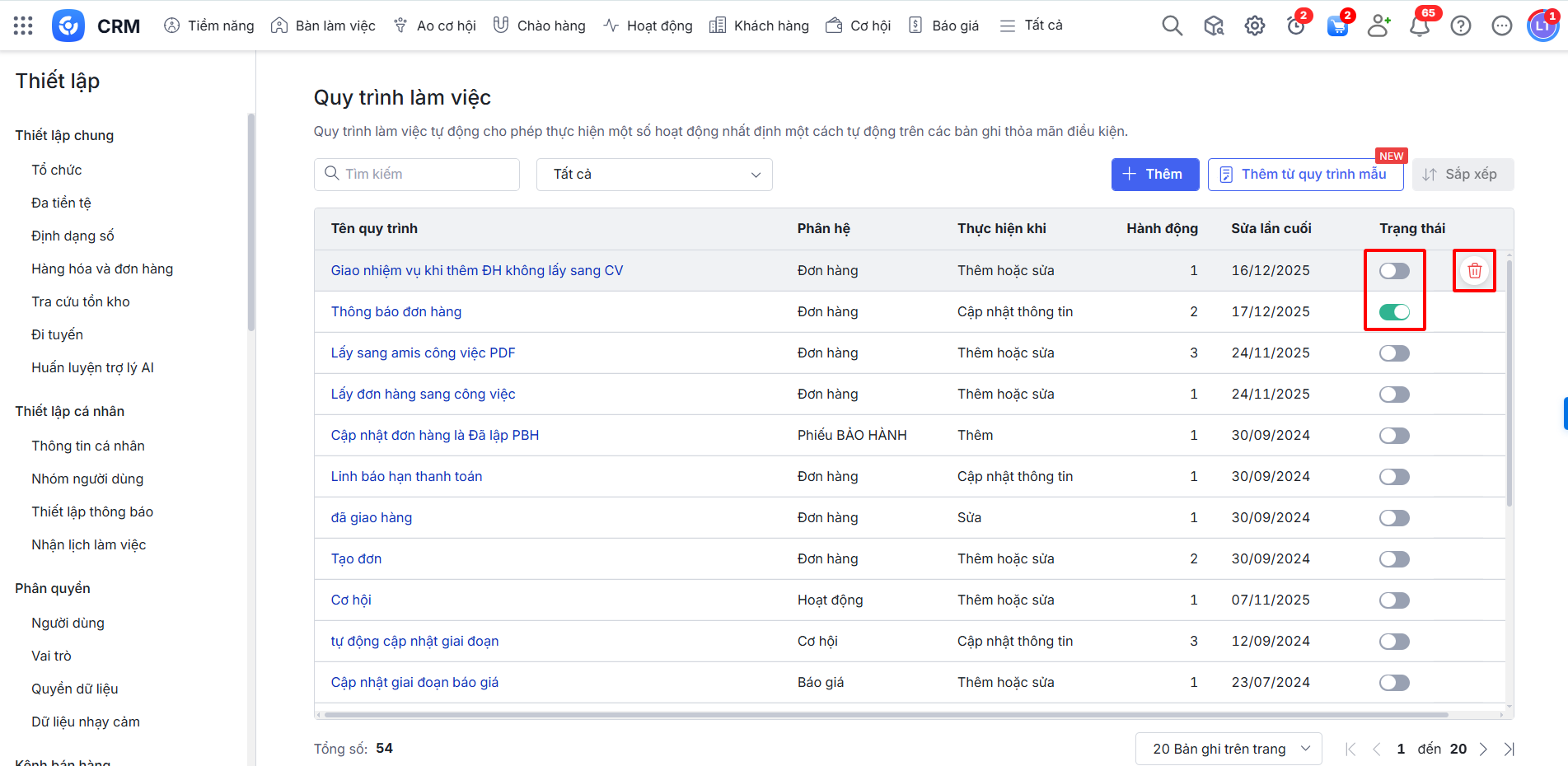Open the Linh báo hạn thanh toán workflow link

(x=406, y=476)
